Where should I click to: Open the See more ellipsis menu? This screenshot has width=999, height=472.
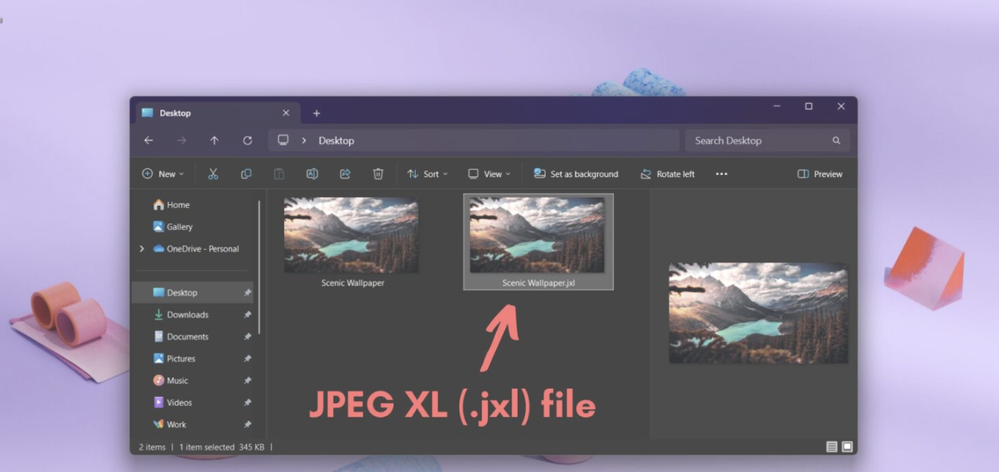[721, 174]
